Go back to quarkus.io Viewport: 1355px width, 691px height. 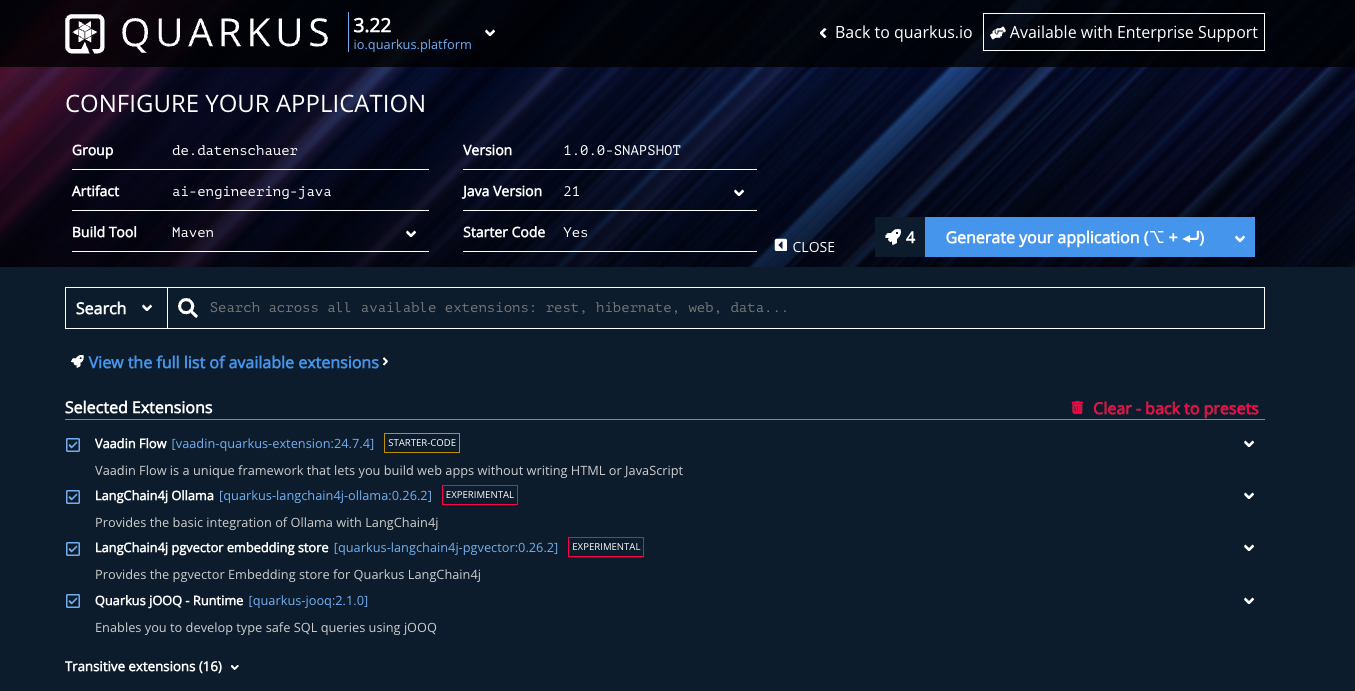pyautogui.click(x=895, y=32)
